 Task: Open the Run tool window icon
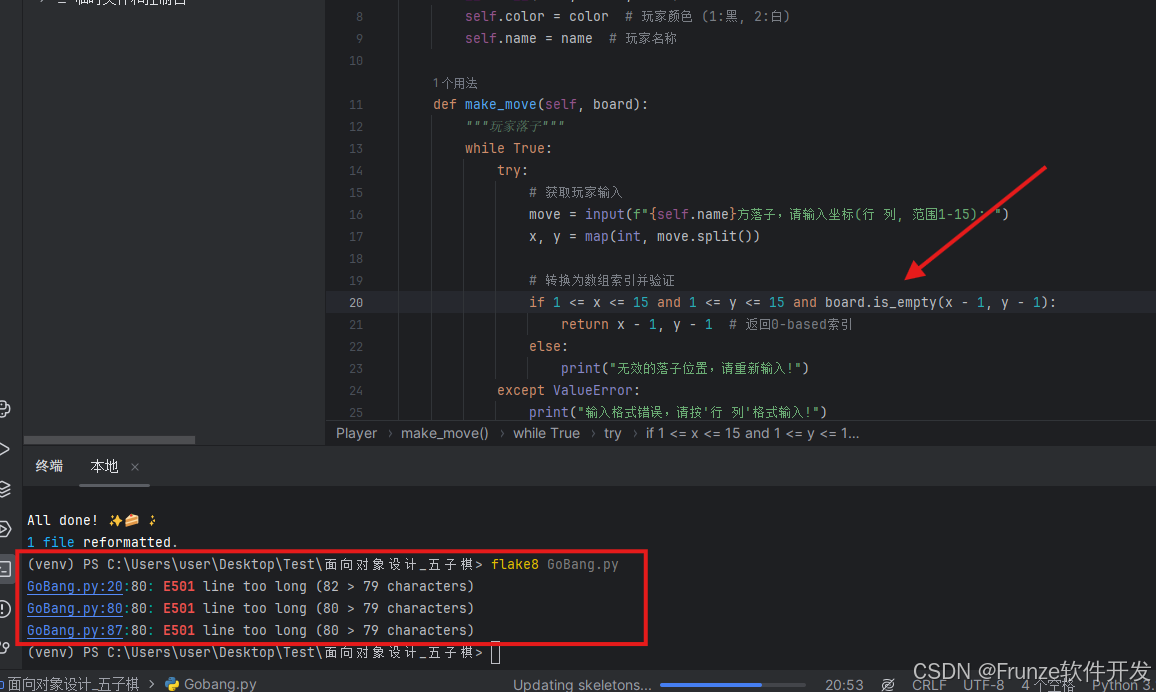coord(4,449)
